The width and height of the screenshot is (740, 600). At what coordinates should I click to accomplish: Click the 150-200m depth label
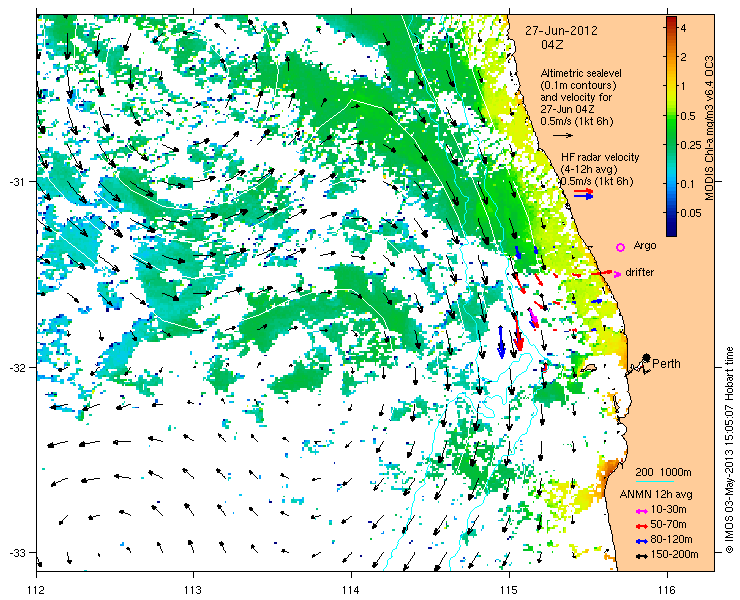click(674, 555)
